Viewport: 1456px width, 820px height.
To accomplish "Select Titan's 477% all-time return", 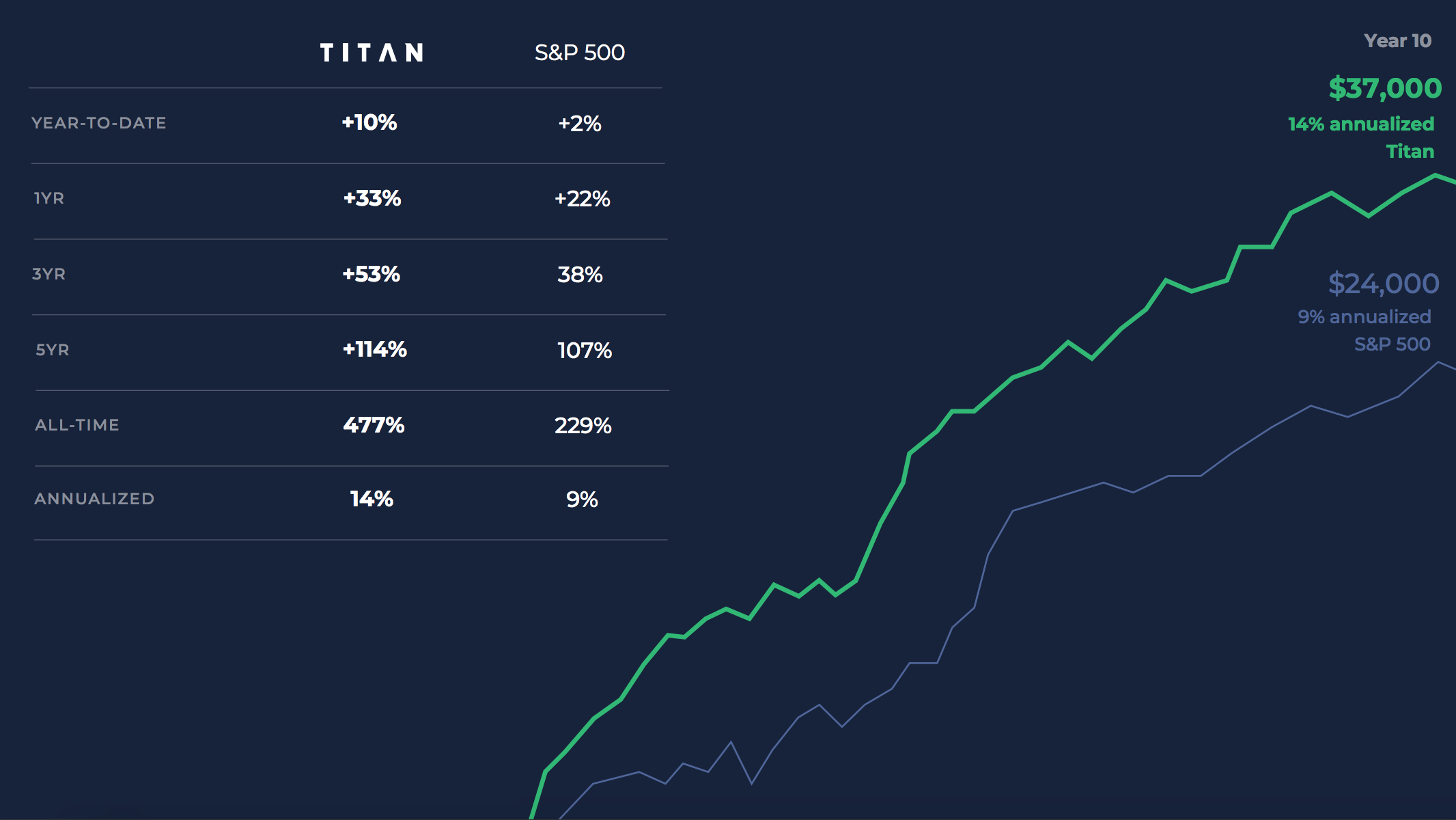I will tap(374, 425).
